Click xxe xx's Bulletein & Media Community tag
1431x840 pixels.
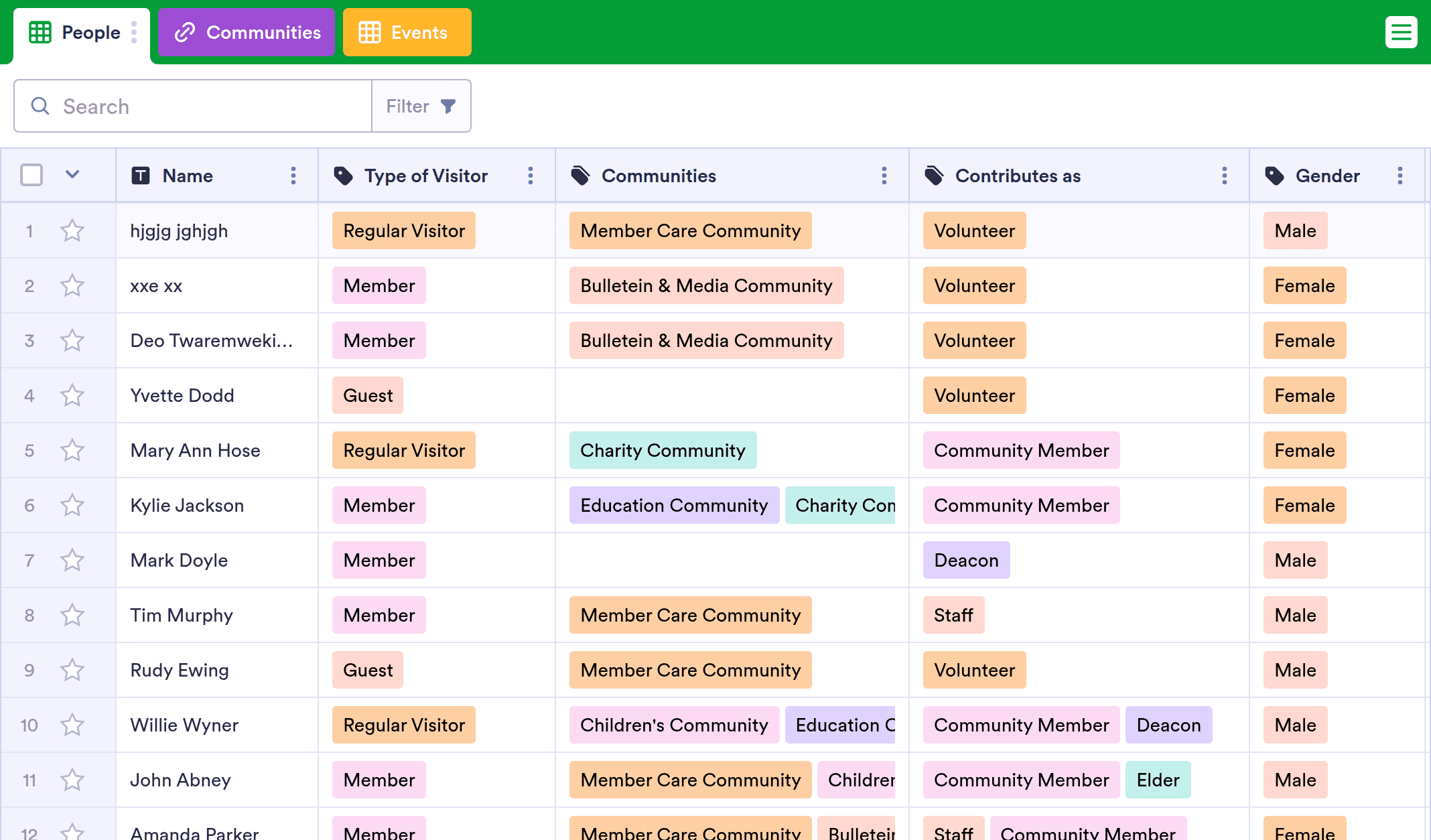(706, 285)
